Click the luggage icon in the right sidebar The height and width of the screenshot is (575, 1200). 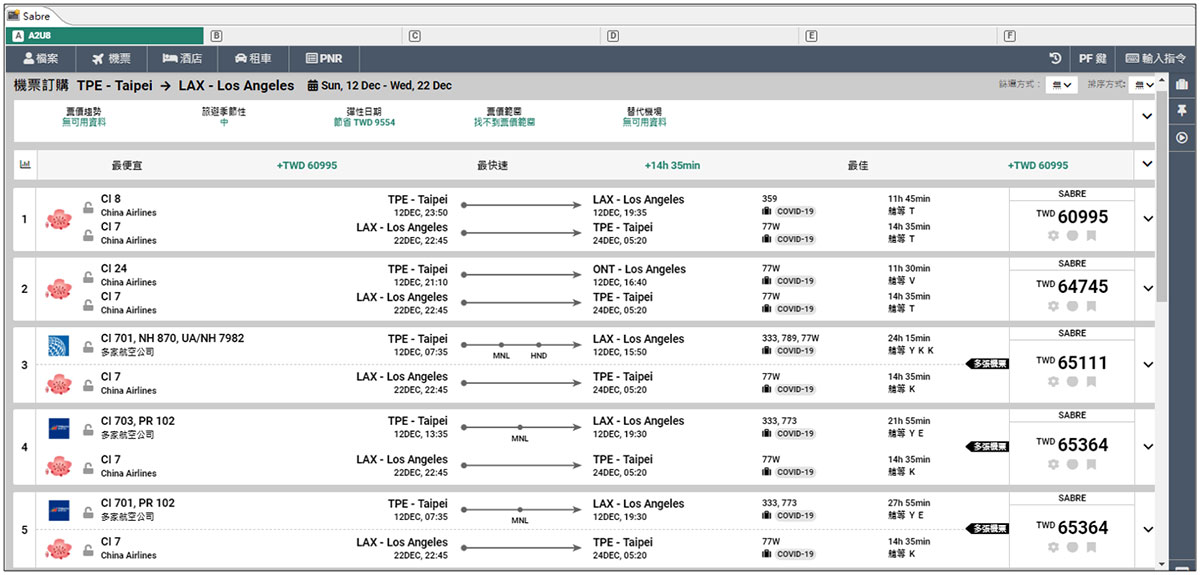(x=1182, y=84)
